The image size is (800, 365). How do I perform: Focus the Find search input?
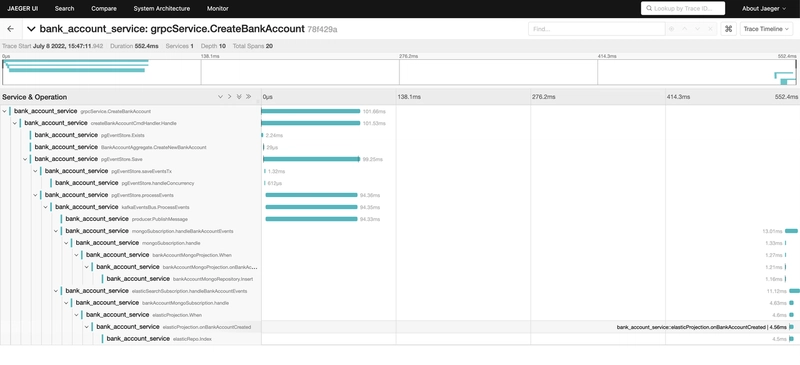[597, 29]
